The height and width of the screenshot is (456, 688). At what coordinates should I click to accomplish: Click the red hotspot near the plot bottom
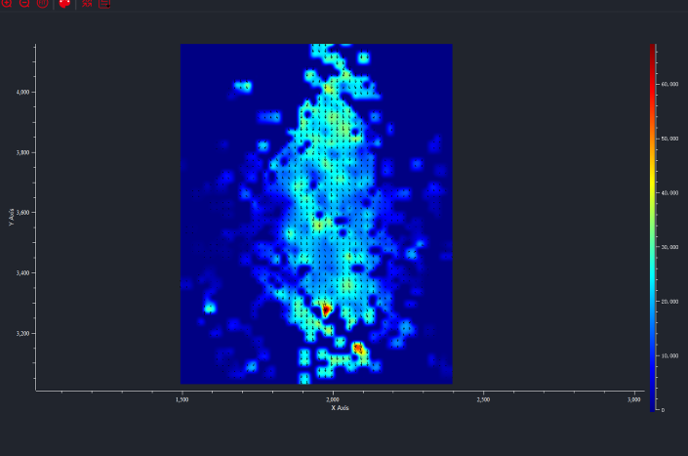[x=358, y=348]
